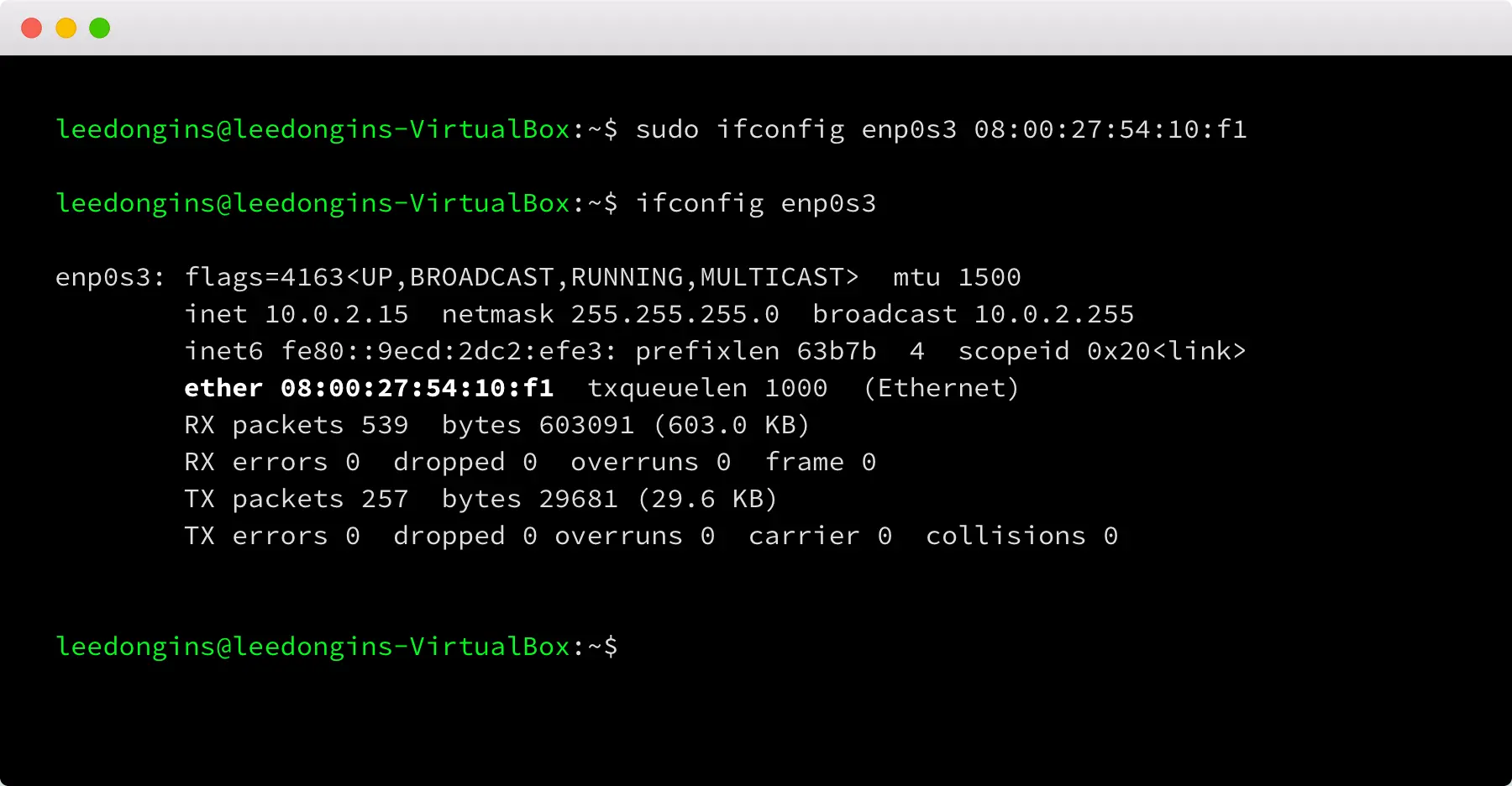Click the mtu 1500 value

tap(956, 276)
